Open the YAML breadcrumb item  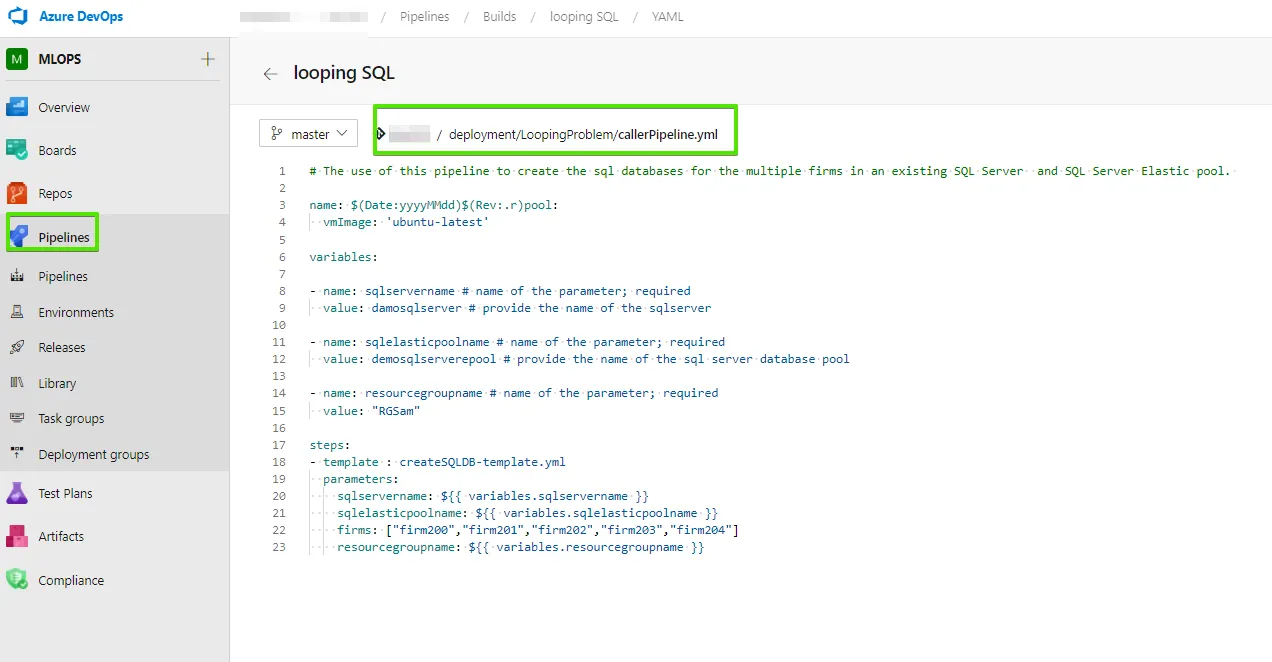tap(666, 16)
